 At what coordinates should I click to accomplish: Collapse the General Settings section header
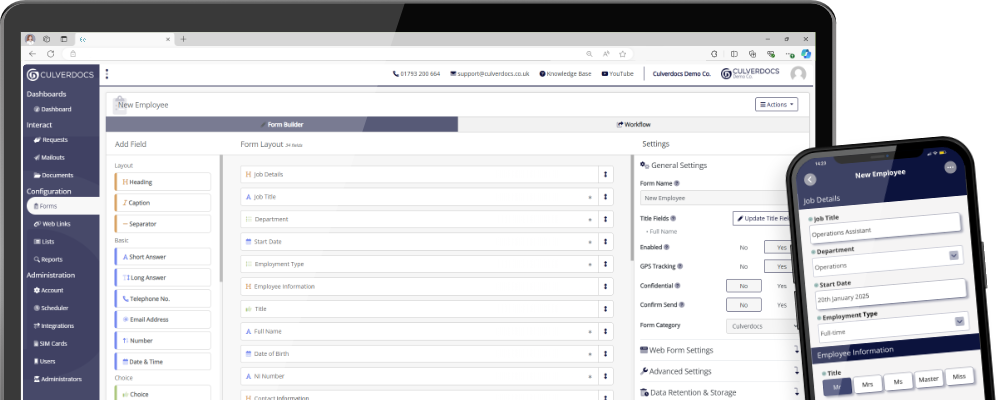(673, 165)
